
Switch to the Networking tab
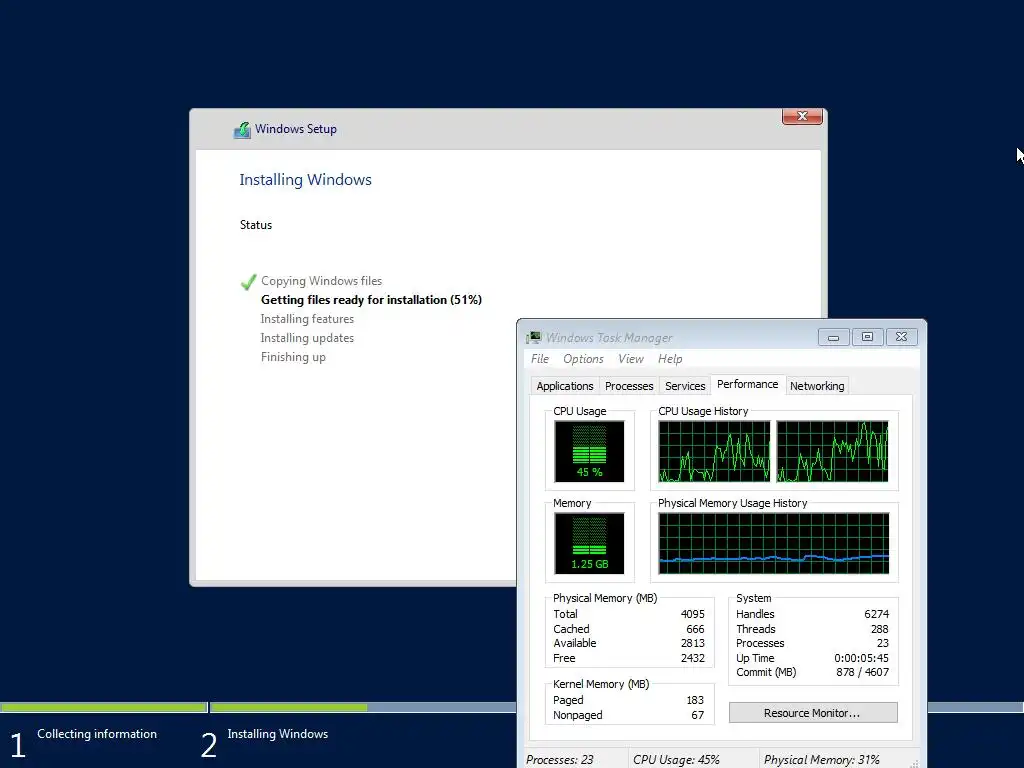(817, 386)
